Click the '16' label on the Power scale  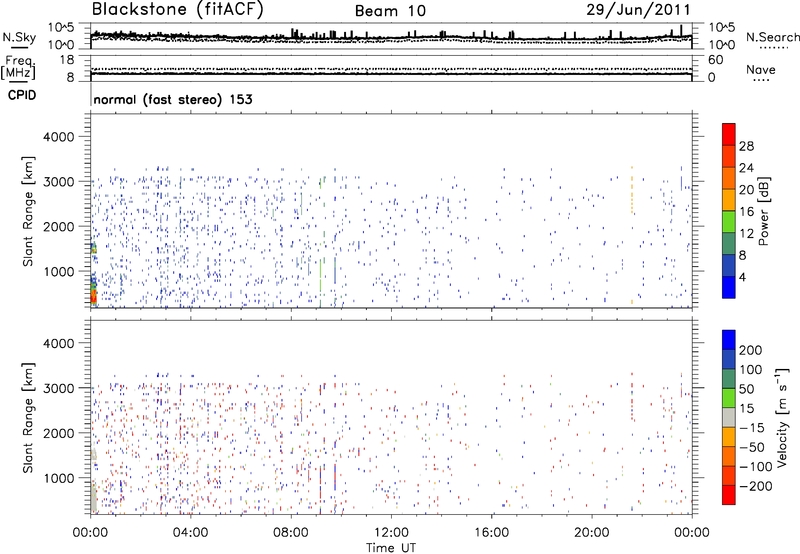[x=746, y=212]
